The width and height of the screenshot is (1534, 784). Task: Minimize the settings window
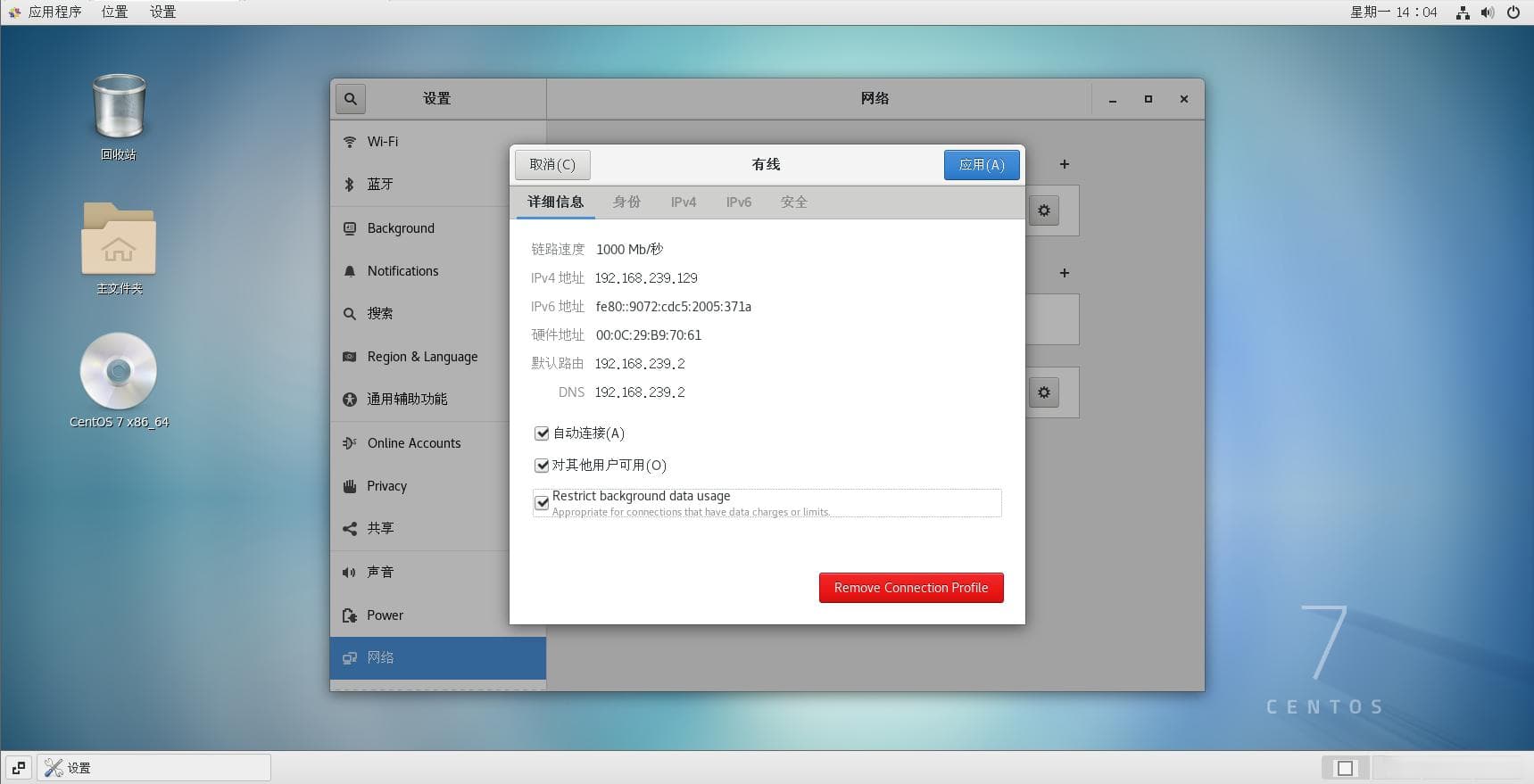coord(1113,99)
